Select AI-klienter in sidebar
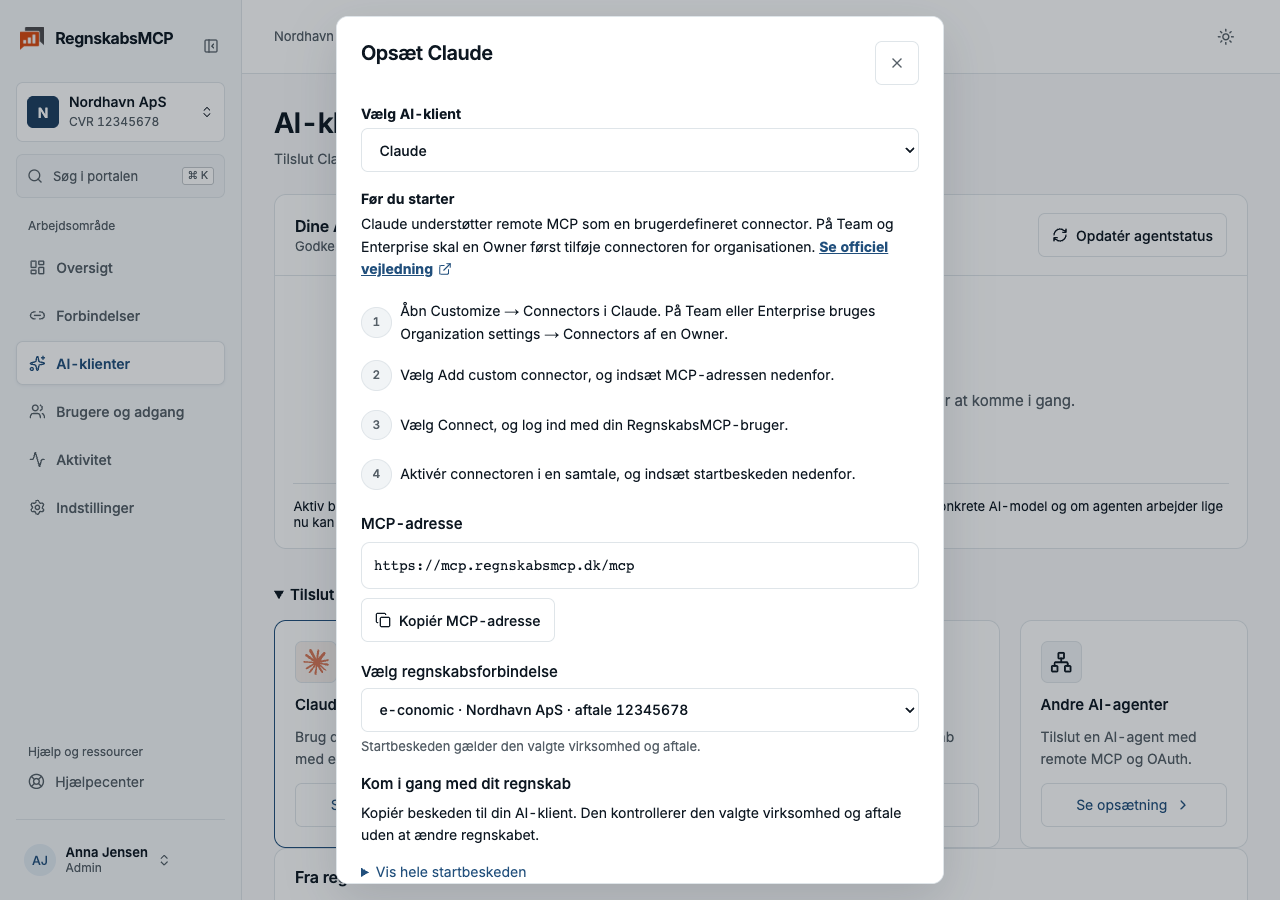The height and width of the screenshot is (900, 1280). point(120,364)
